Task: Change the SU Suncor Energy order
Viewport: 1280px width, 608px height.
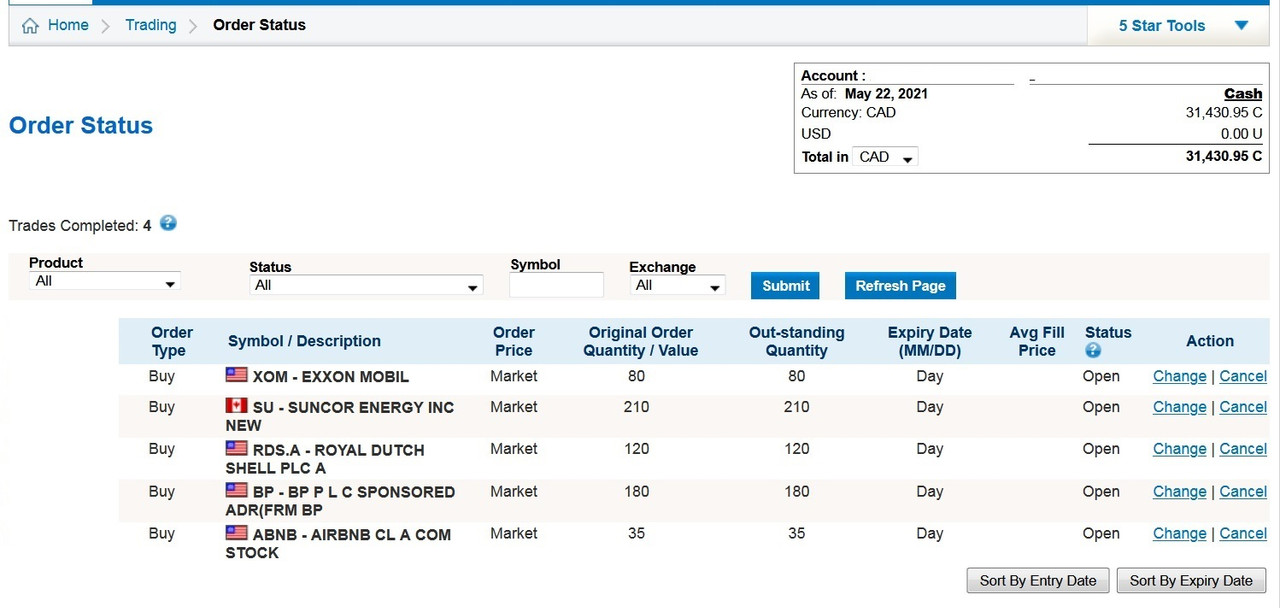Action: [1179, 407]
